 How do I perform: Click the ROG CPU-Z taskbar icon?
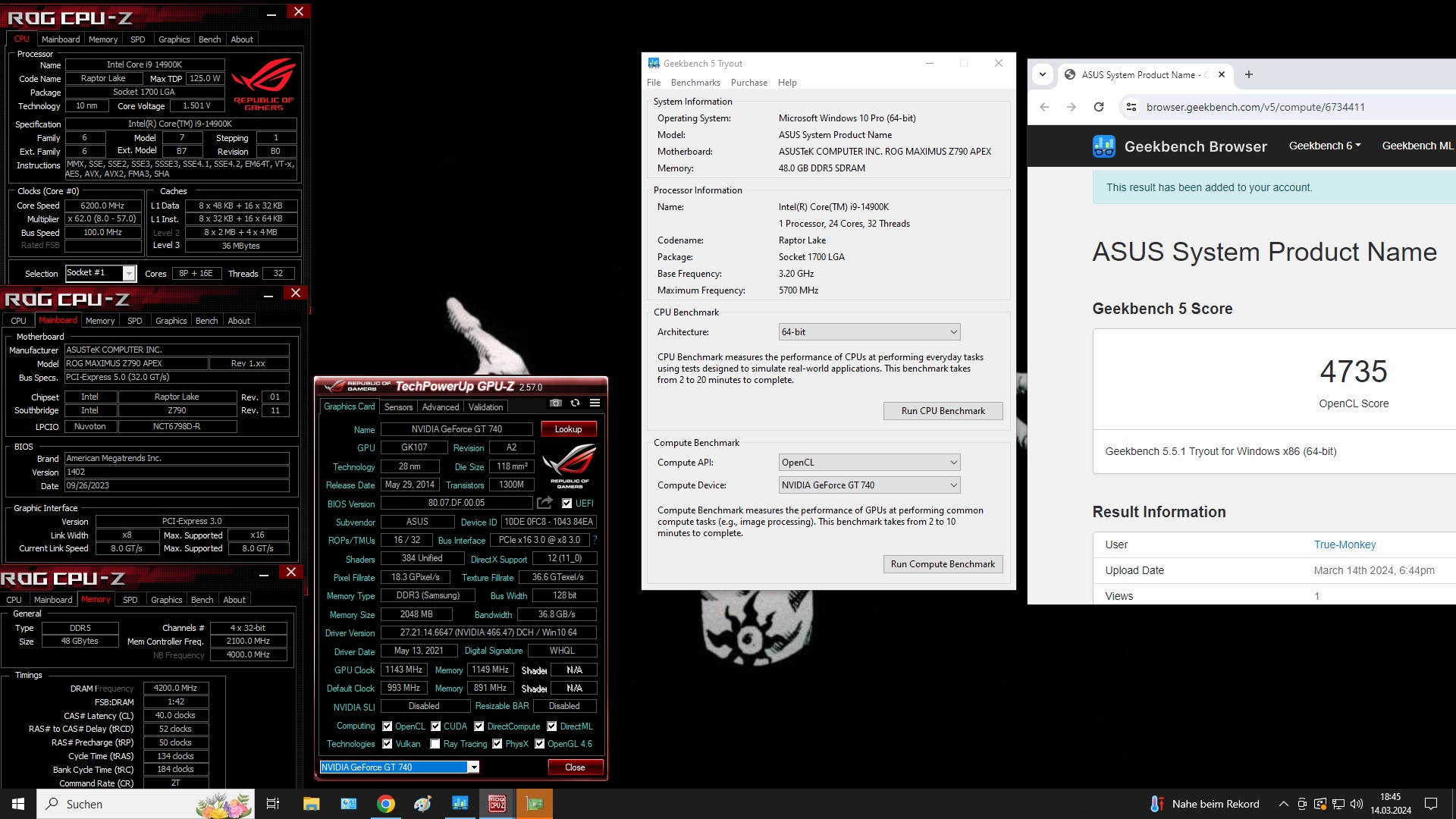pos(497,804)
